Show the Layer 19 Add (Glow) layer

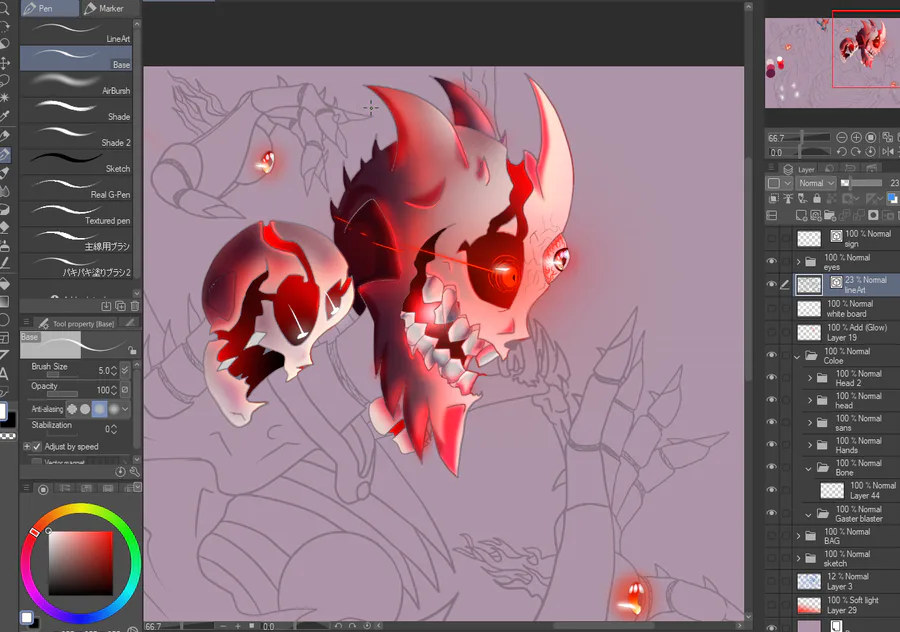[x=771, y=332]
